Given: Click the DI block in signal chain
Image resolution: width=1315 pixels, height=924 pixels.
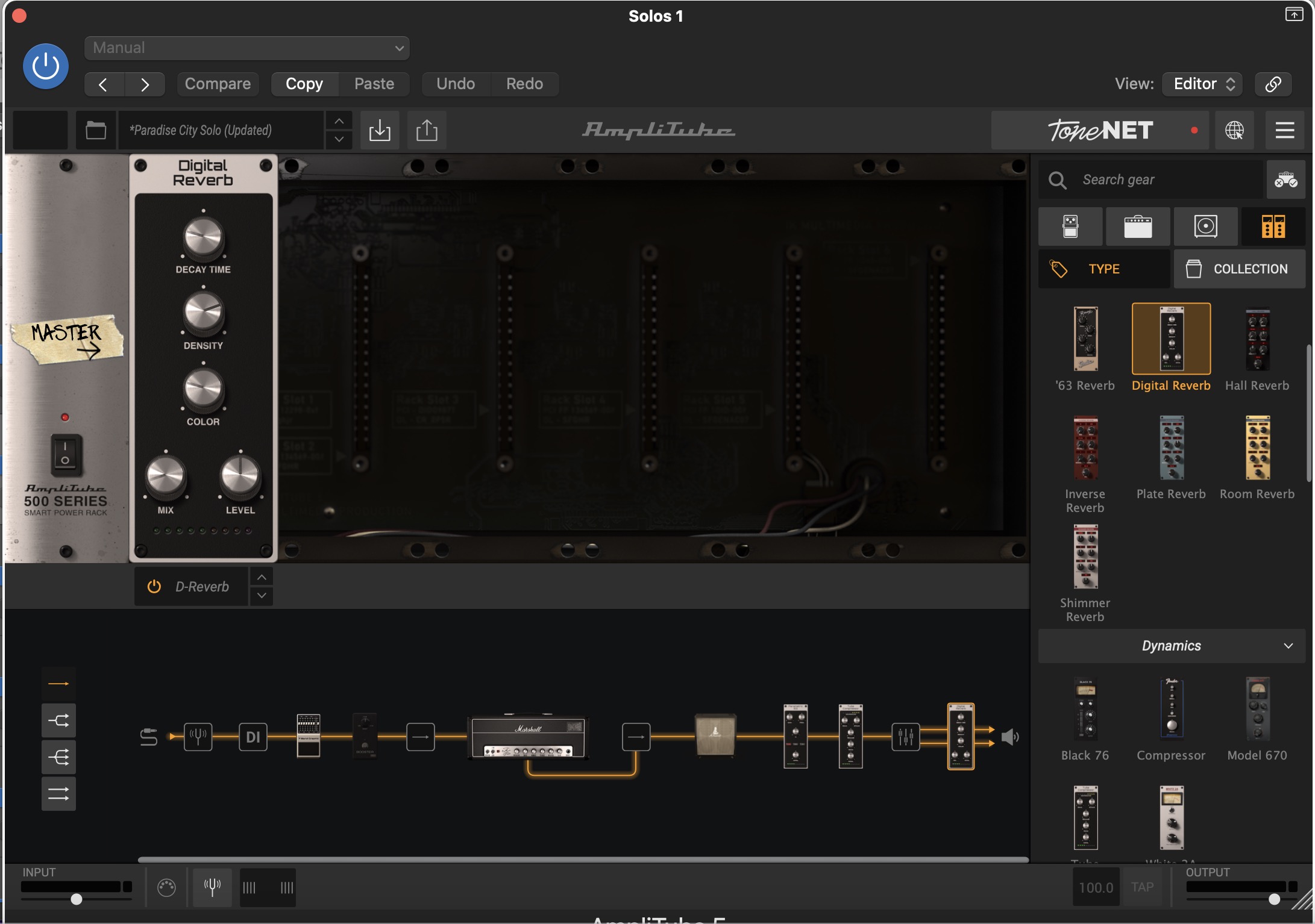Looking at the screenshot, I should click(x=253, y=737).
